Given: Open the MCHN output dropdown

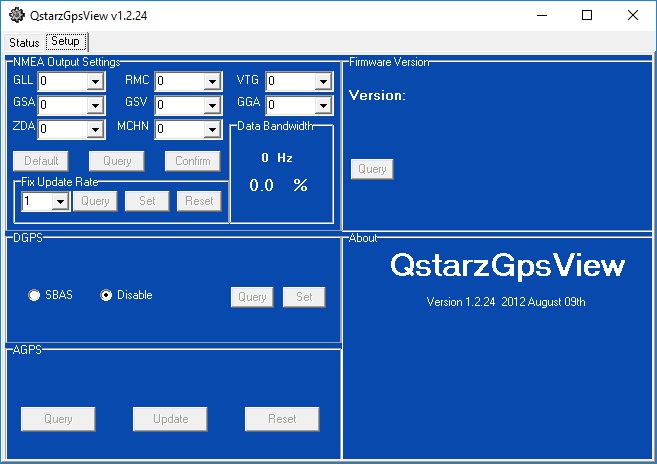Looking at the screenshot, I should [x=212, y=130].
